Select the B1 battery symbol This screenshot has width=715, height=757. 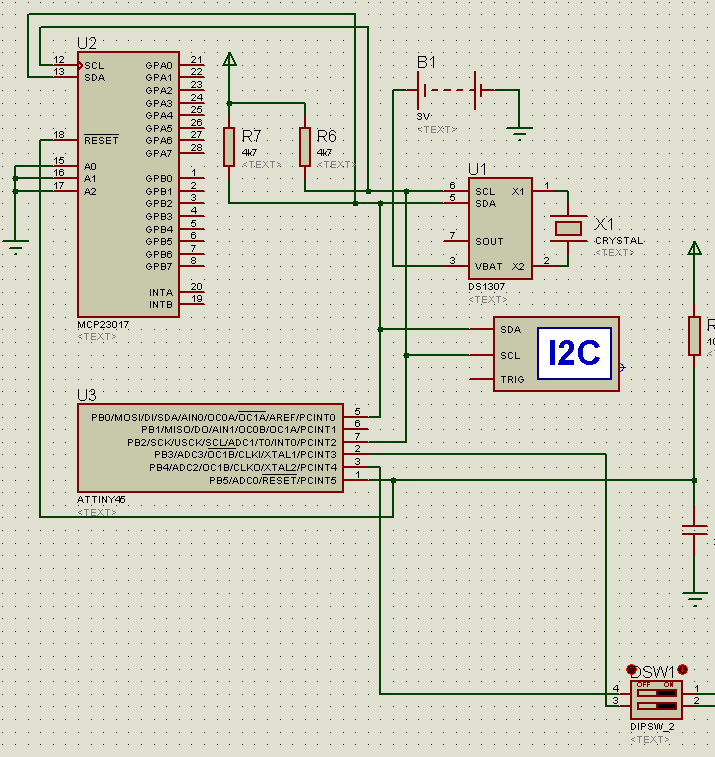pos(455,91)
